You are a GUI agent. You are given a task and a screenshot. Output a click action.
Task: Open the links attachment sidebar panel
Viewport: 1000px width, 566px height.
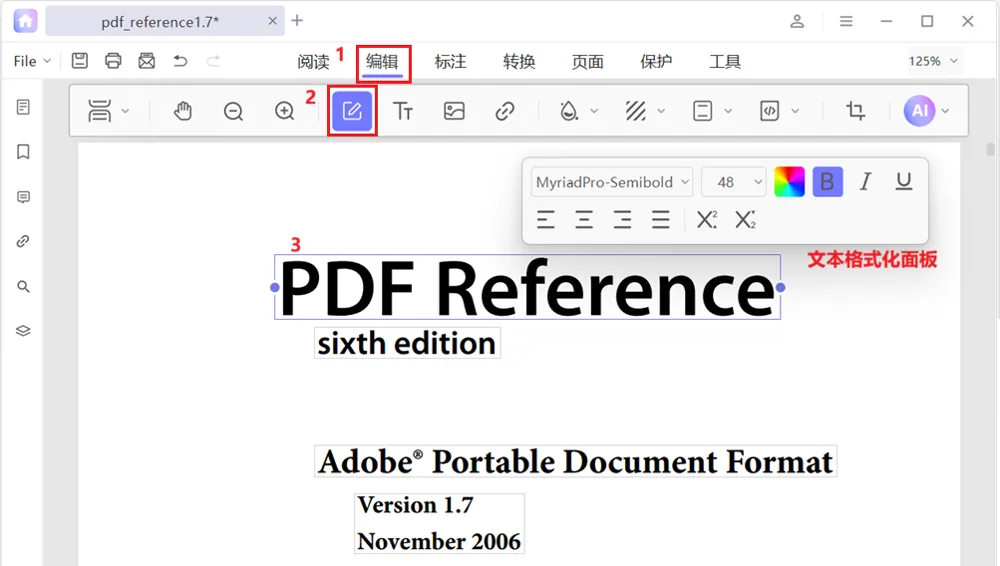pyautogui.click(x=23, y=241)
